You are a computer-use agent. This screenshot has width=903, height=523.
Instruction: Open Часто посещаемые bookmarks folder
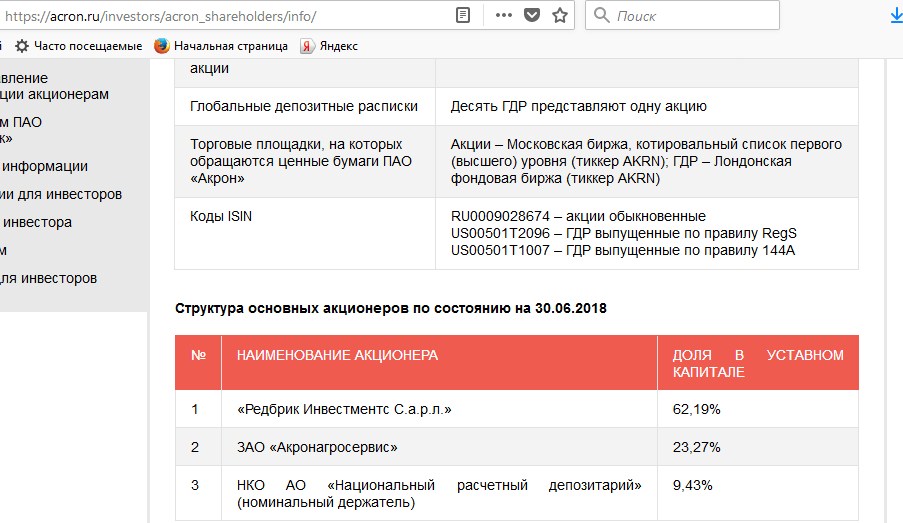click(x=87, y=46)
